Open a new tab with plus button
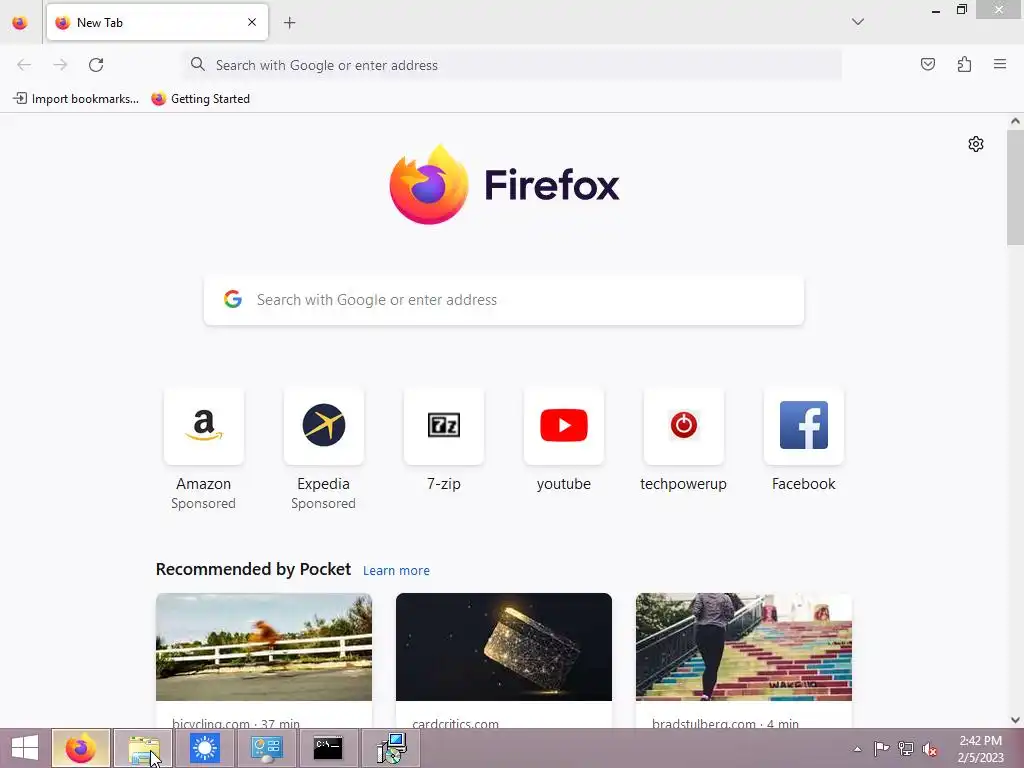 tap(289, 23)
